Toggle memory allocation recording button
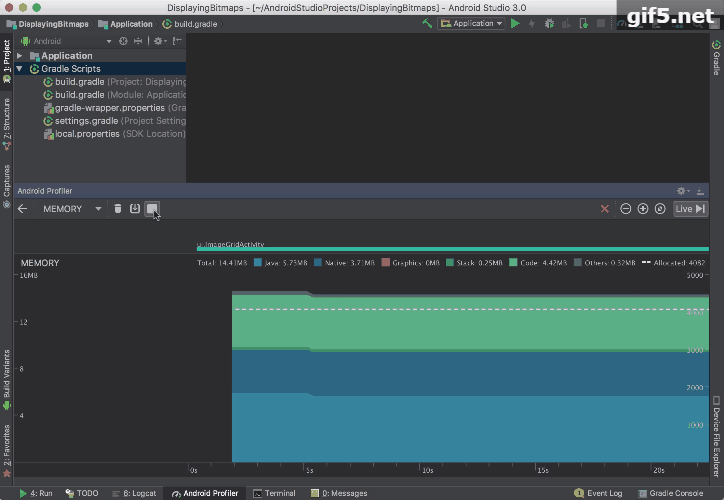 click(152, 209)
